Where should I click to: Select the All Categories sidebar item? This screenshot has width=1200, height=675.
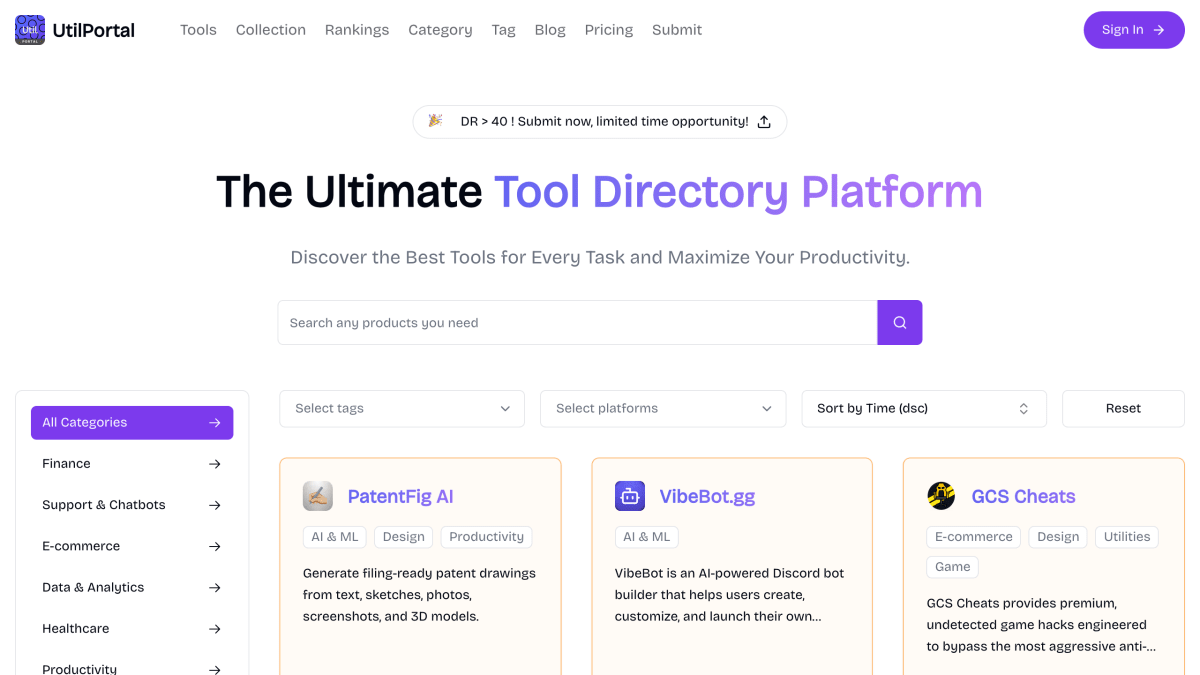point(132,423)
